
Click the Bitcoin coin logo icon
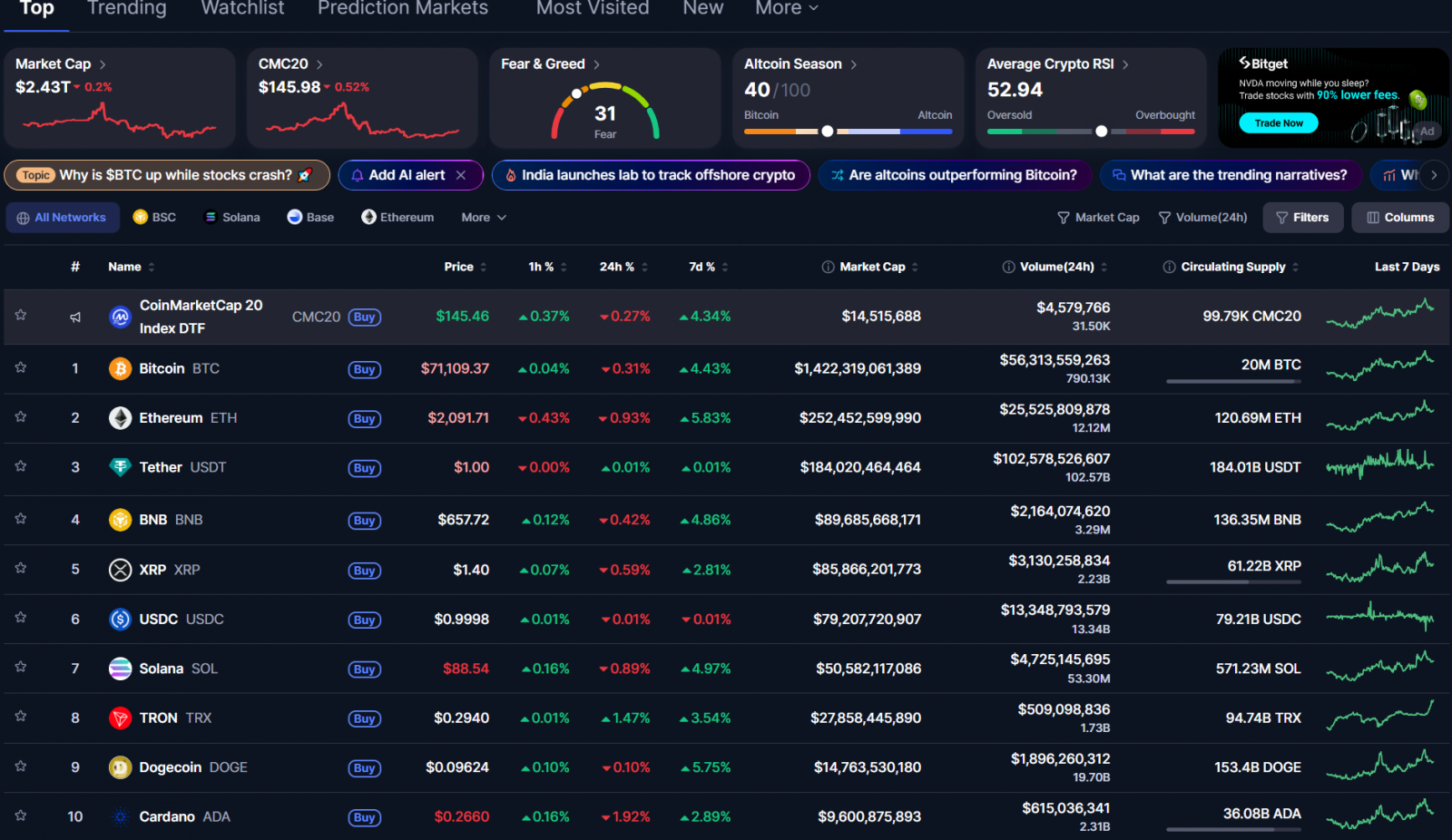click(x=120, y=368)
